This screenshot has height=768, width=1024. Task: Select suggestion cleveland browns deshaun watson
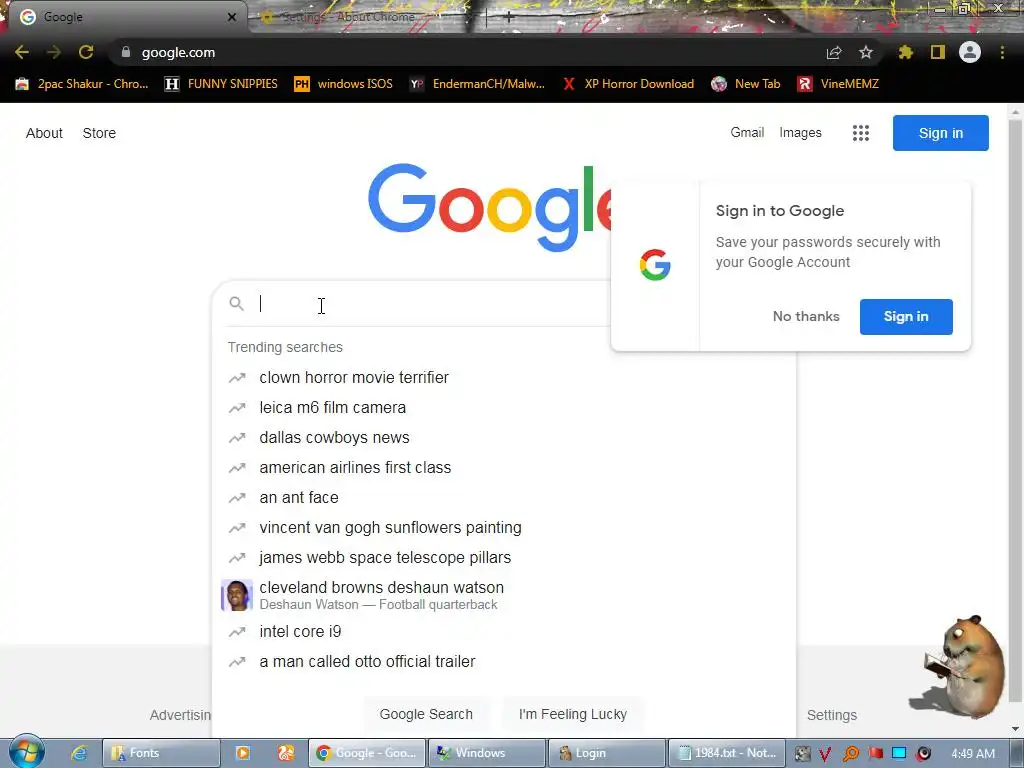[504, 595]
